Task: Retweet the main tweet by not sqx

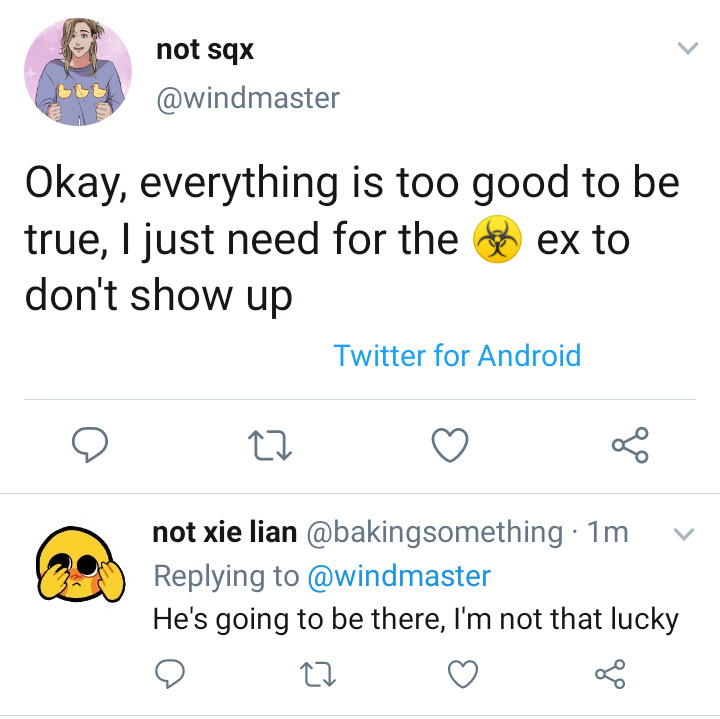Action: point(272,446)
